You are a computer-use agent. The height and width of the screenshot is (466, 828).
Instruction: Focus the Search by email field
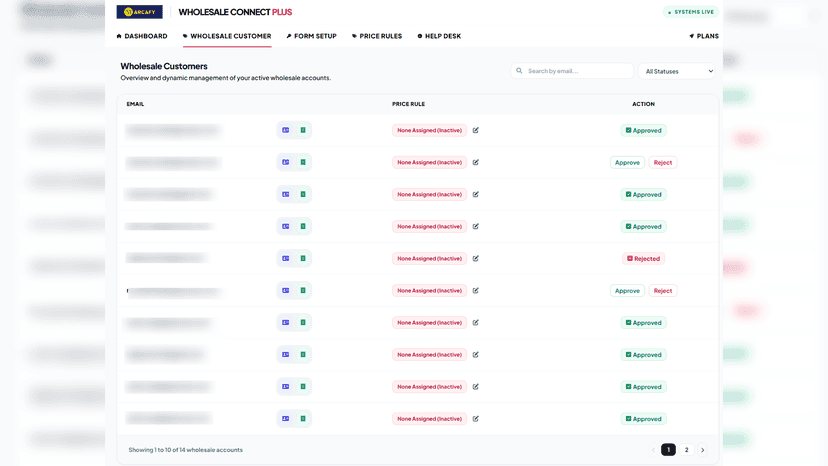pyautogui.click(x=572, y=71)
